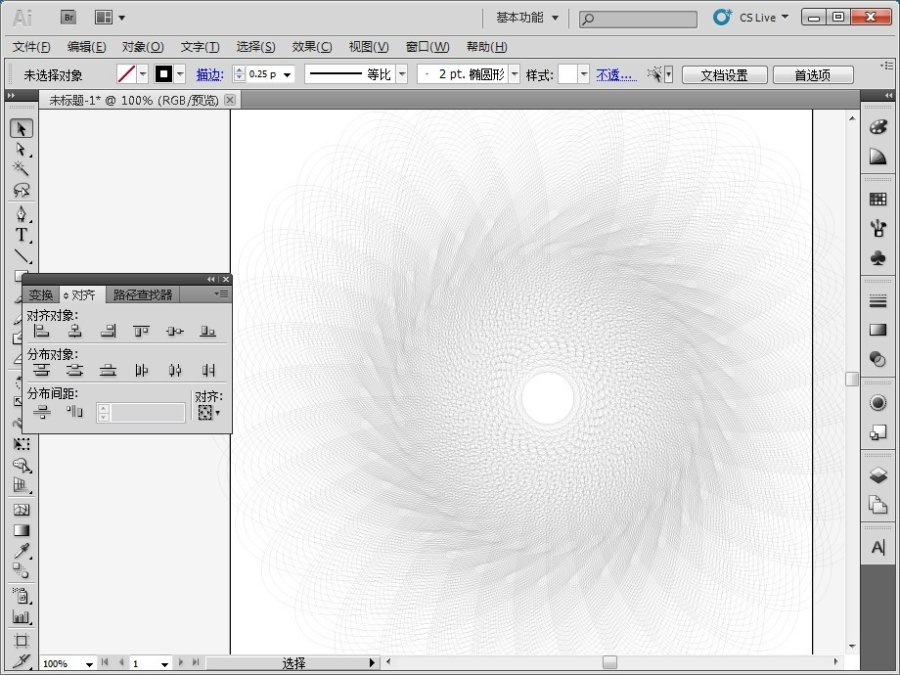Click the 首选项 button
The image size is (900, 675).
tap(813, 75)
